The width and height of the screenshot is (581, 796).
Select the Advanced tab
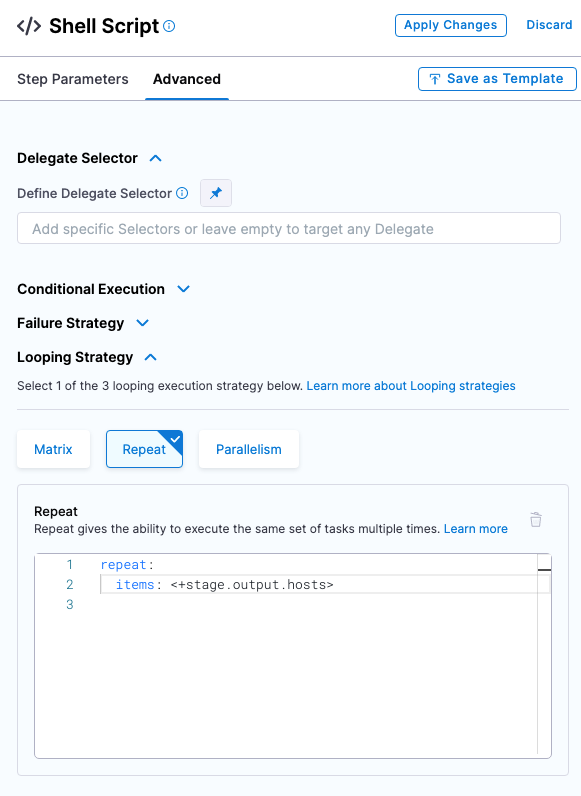click(187, 79)
